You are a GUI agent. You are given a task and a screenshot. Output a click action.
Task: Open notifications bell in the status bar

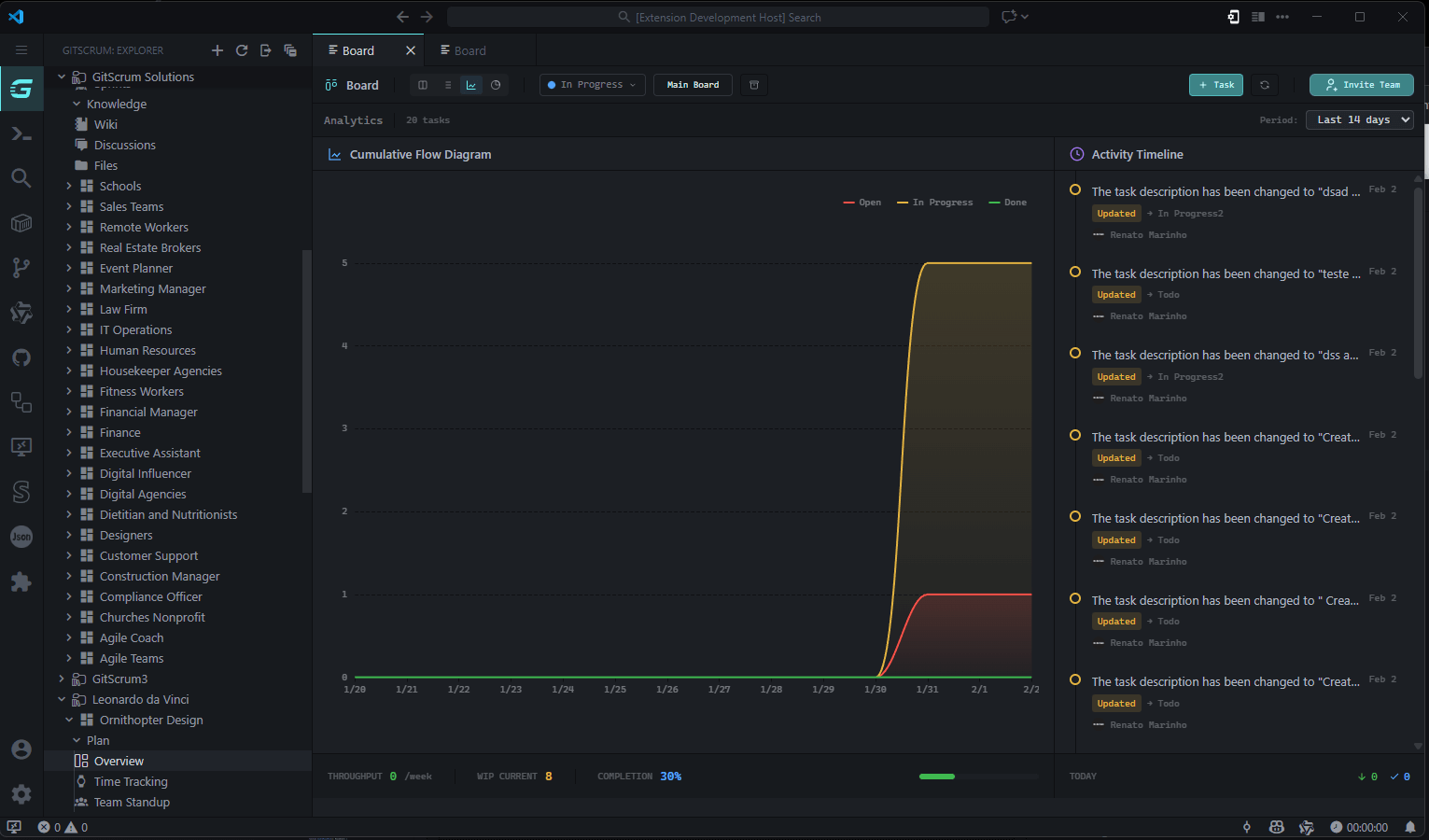(x=1412, y=827)
